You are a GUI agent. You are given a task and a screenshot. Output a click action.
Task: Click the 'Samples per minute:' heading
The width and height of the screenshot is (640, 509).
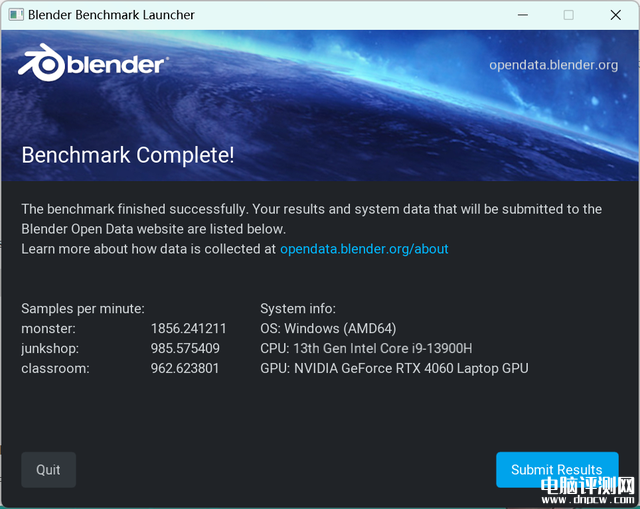pos(83,309)
